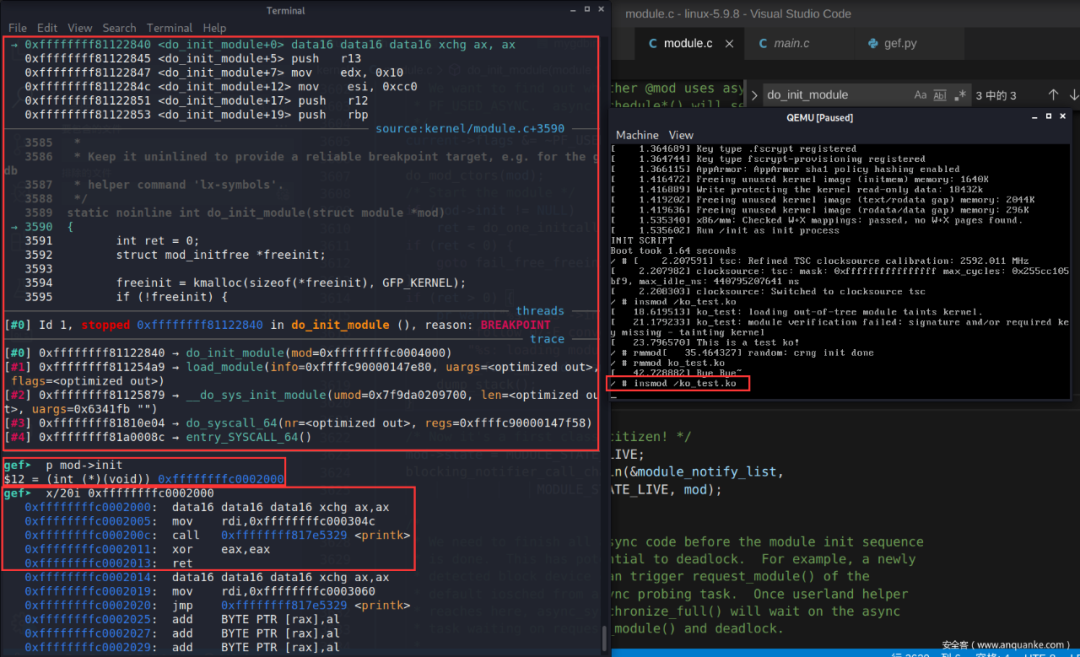Screen dimensions: 1080x657
Task: Click 'load_module' in trace frame #1
Action: click(225, 367)
